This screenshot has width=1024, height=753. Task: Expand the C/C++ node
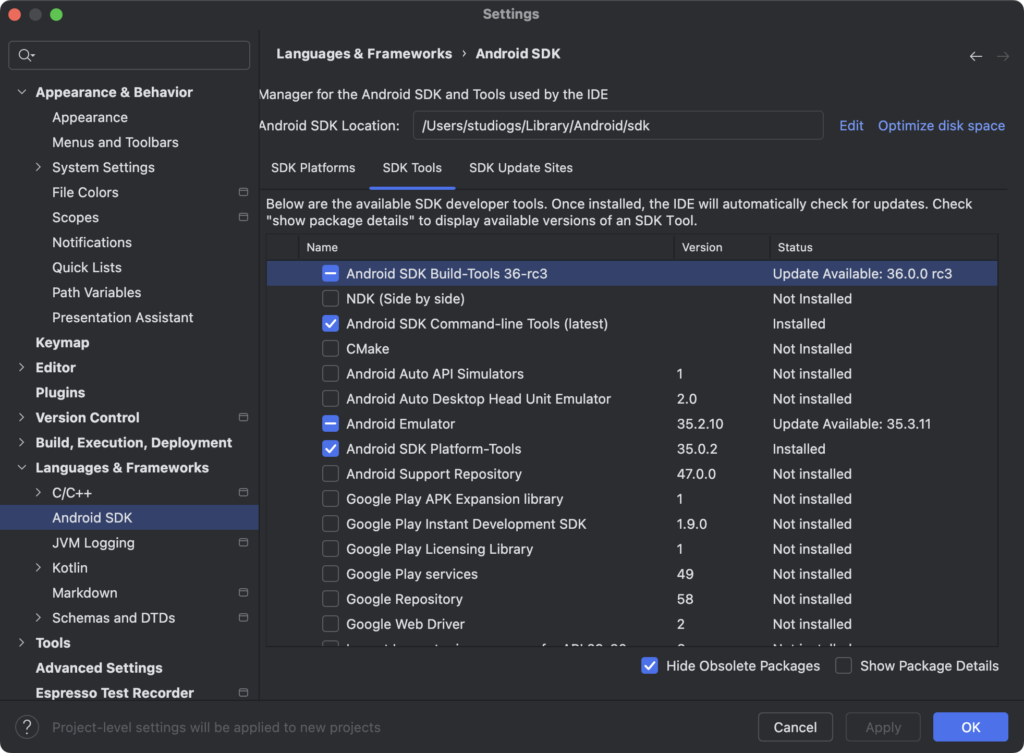pyautogui.click(x=39, y=492)
